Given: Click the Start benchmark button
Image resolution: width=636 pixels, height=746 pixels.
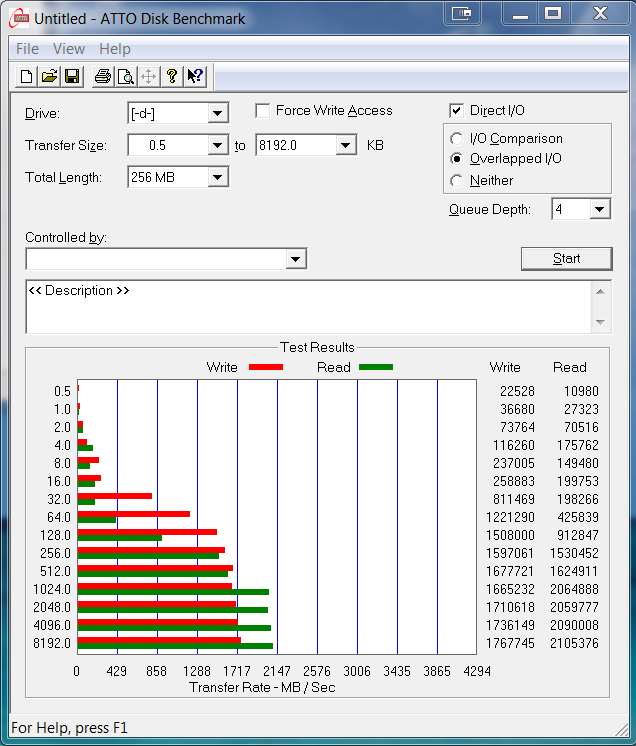Looking at the screenshot, I should pos(567,258).
